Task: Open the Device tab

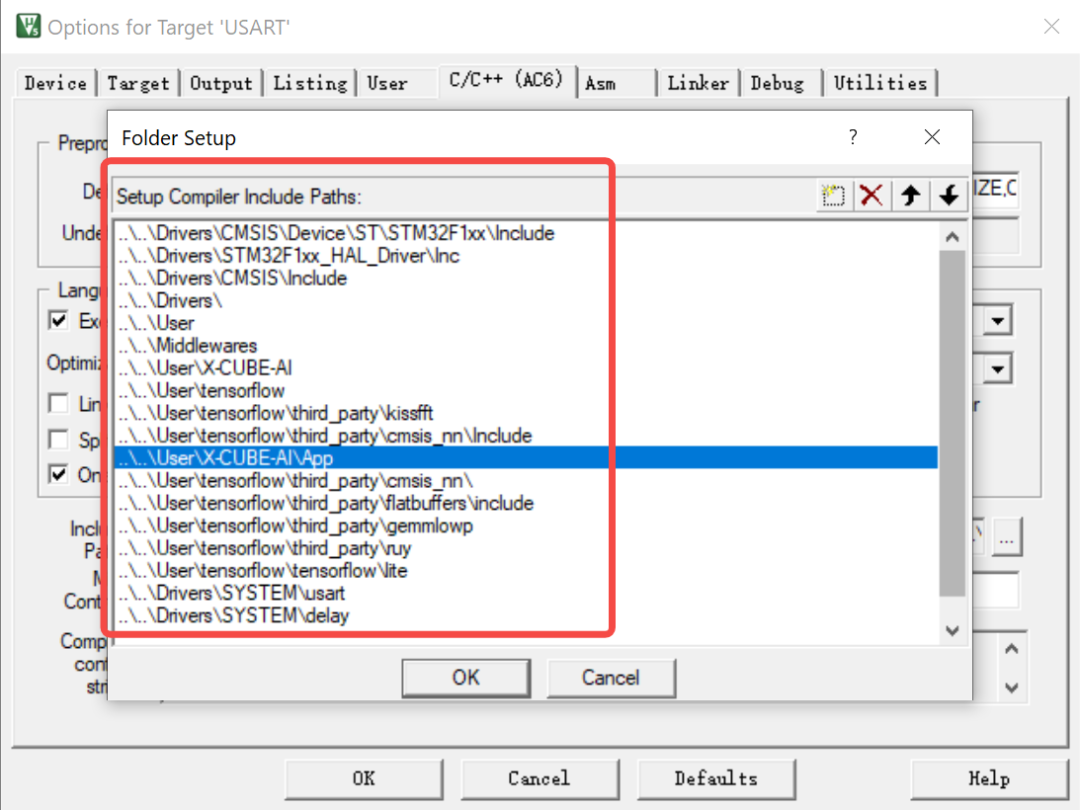Action: [56, 83]
